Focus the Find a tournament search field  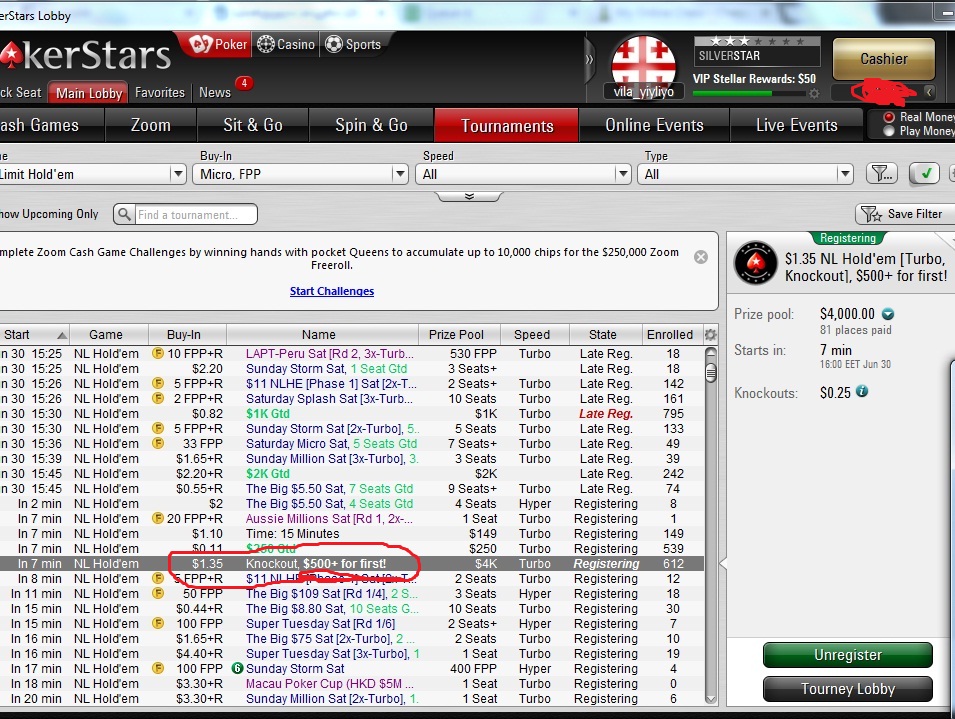196,214
